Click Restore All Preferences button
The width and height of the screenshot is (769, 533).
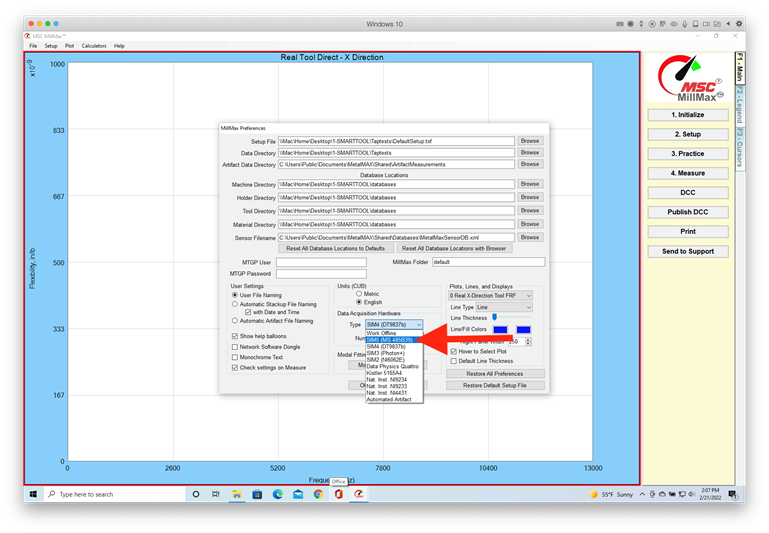click(x=495, y=374)
